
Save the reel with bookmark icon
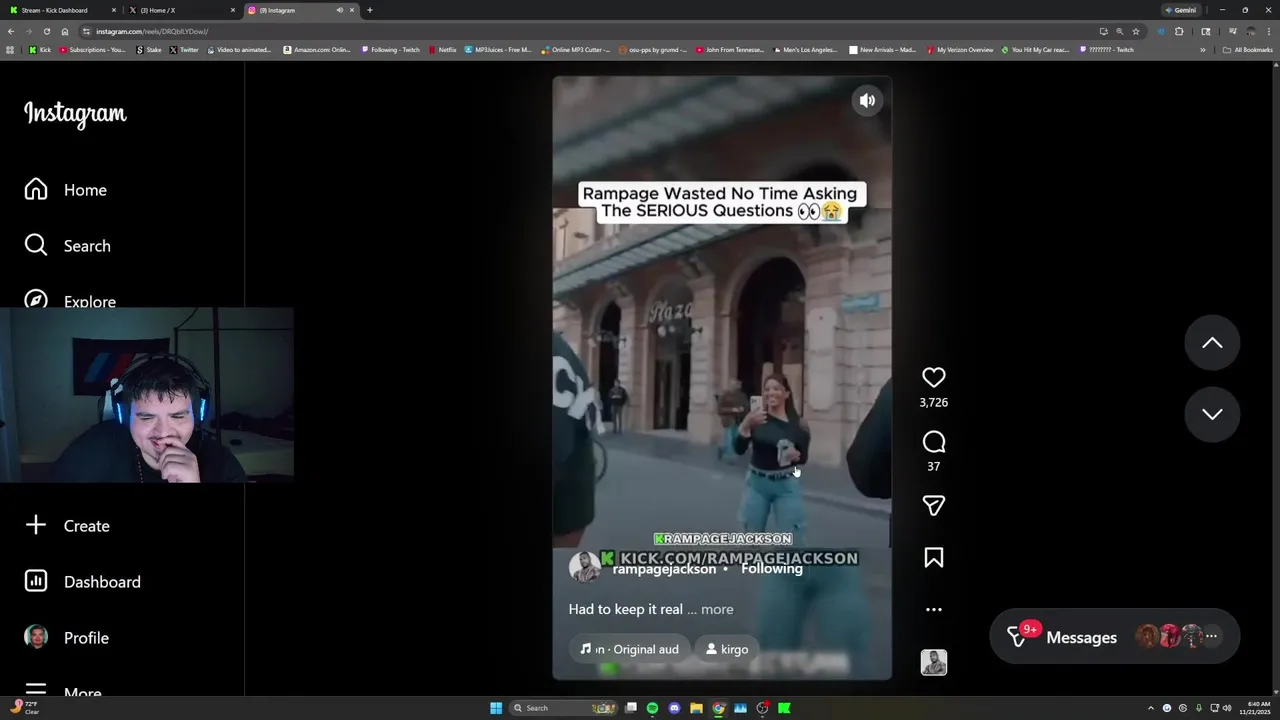point(933,558)
